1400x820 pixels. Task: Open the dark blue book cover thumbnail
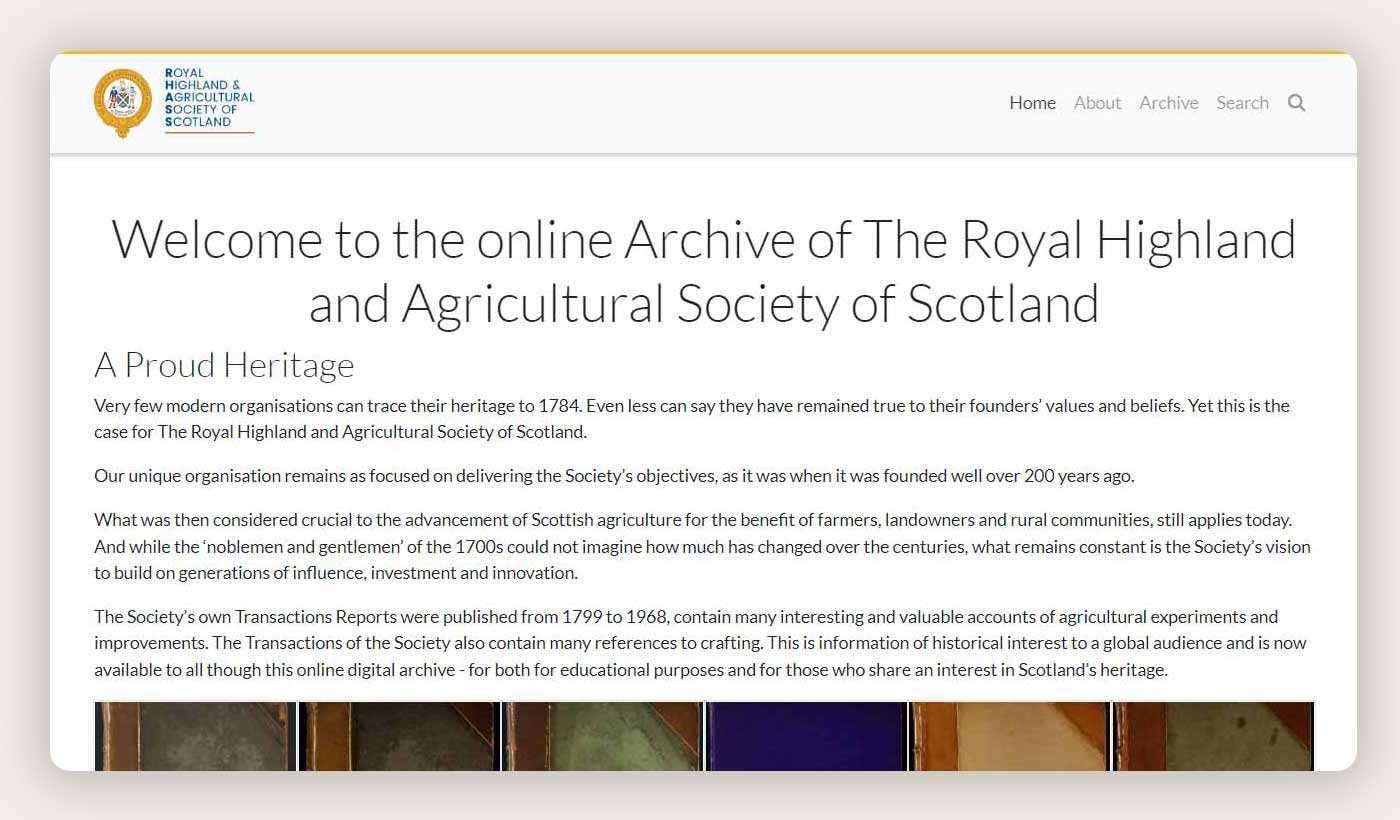coord(806,736)
